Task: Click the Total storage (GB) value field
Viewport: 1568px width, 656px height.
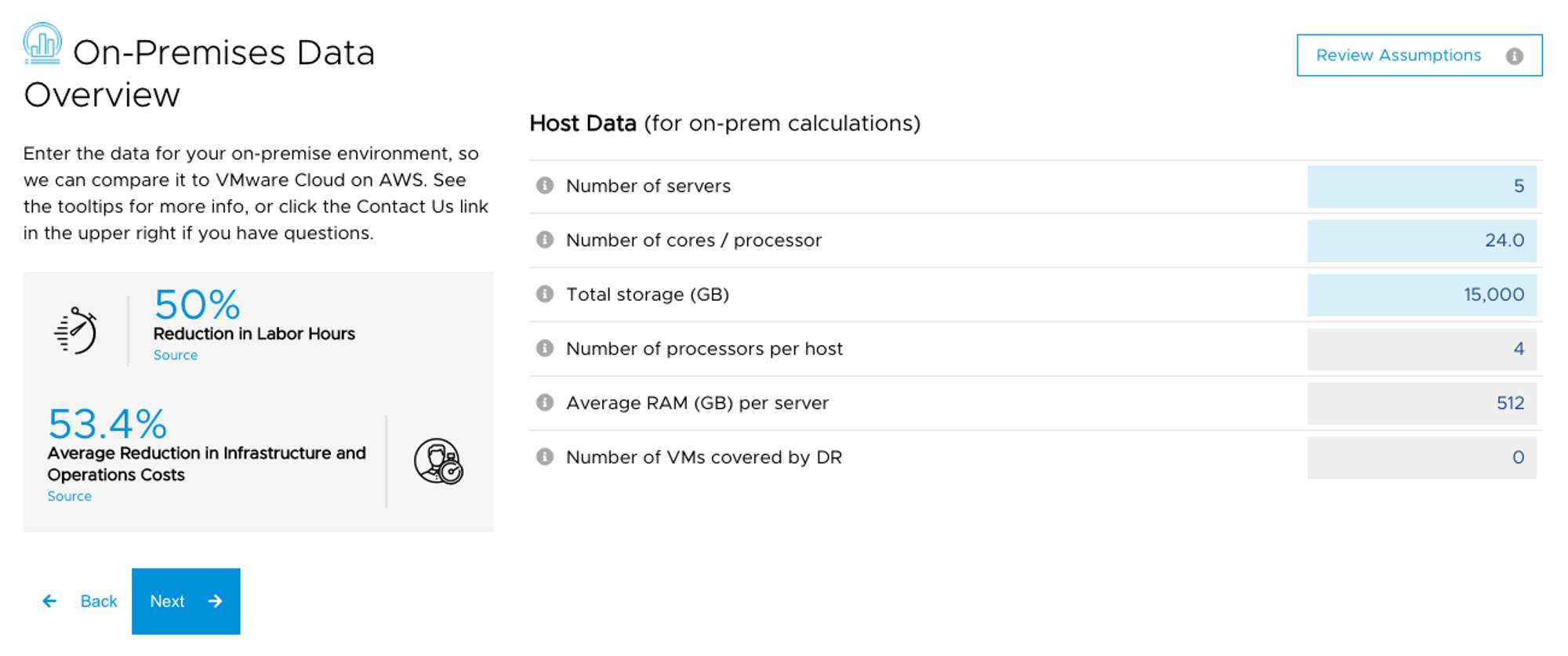Action: pos(1421,294)
